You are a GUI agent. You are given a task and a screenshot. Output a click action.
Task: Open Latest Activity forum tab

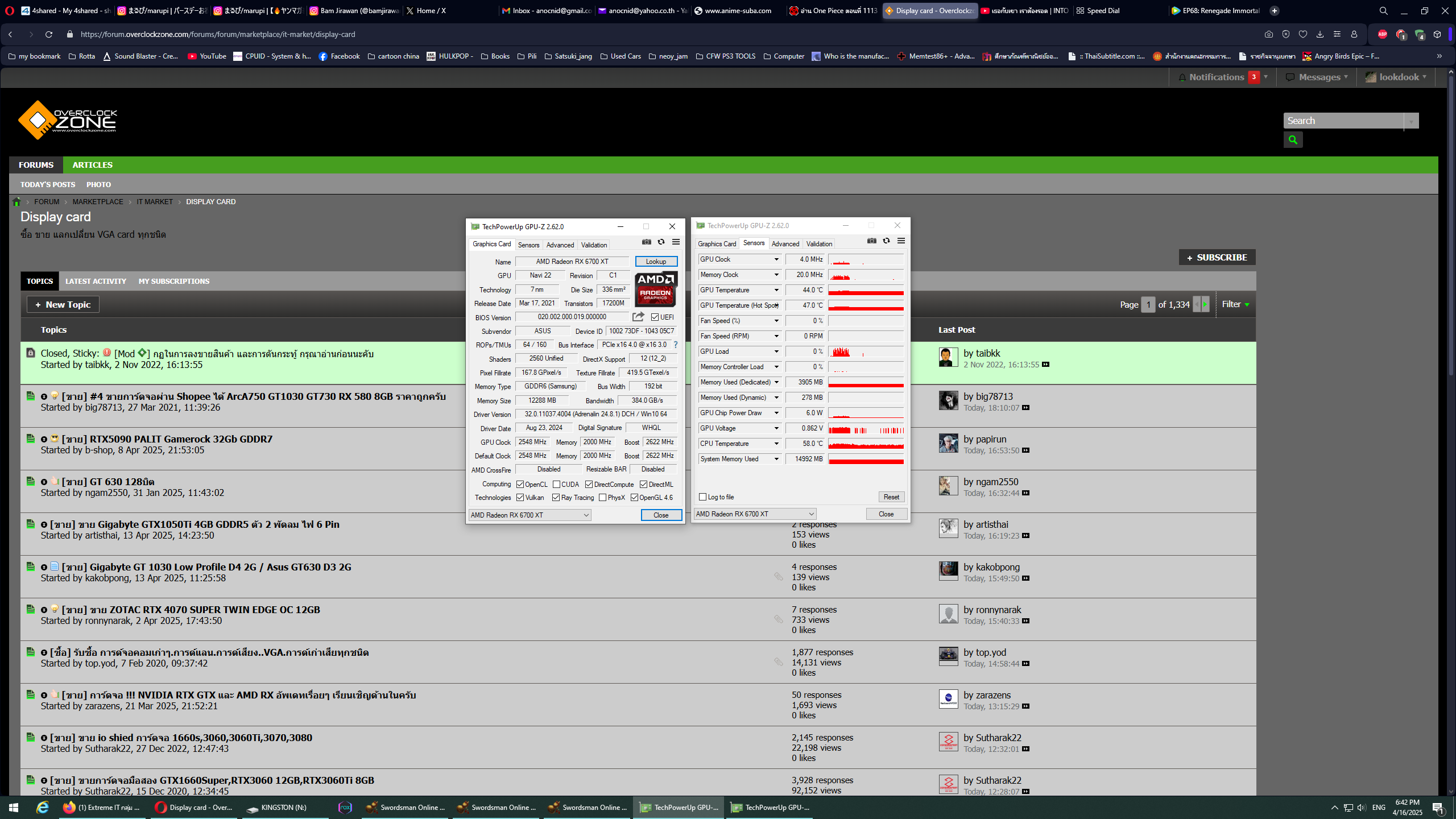(96, 282)
